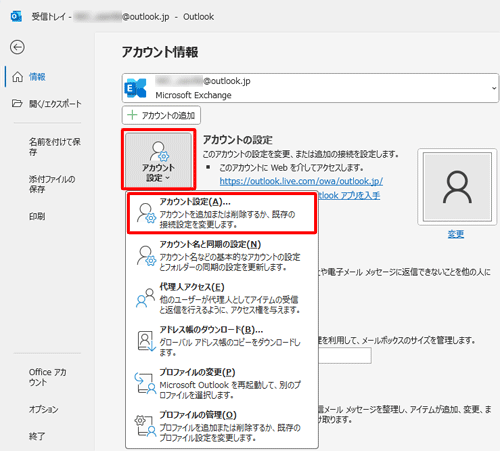Viewport: 500px width, 451px height.
Task: Expand the account selector dropdown
Action: coord(494,88)
